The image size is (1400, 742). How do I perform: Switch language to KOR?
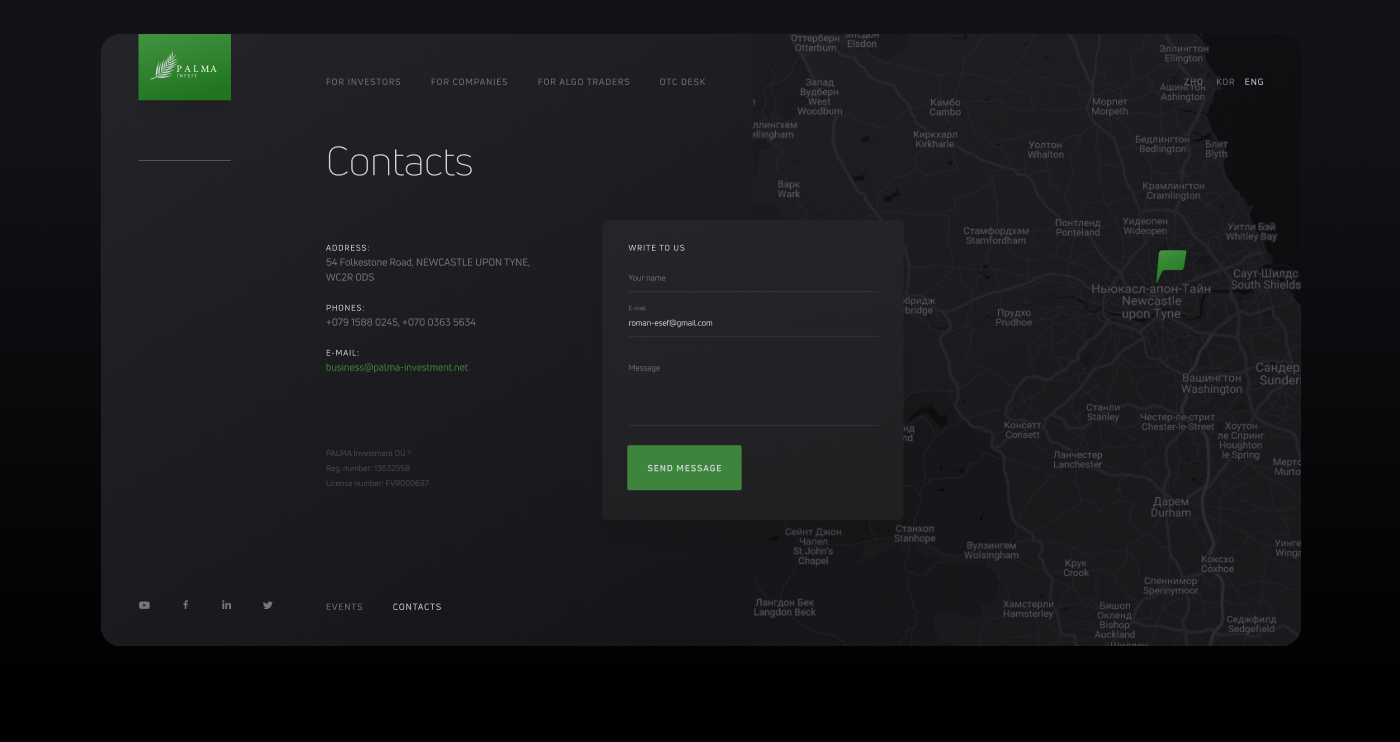pyautogui.click(x=1225, y=82)
